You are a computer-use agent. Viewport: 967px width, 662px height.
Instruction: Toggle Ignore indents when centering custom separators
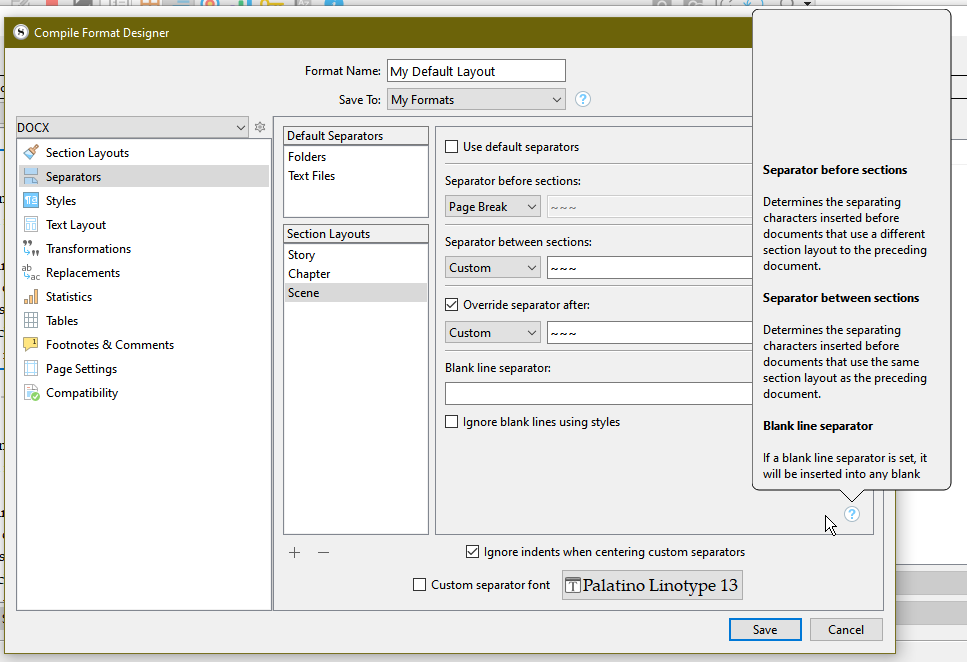click(x=472, y=552)
